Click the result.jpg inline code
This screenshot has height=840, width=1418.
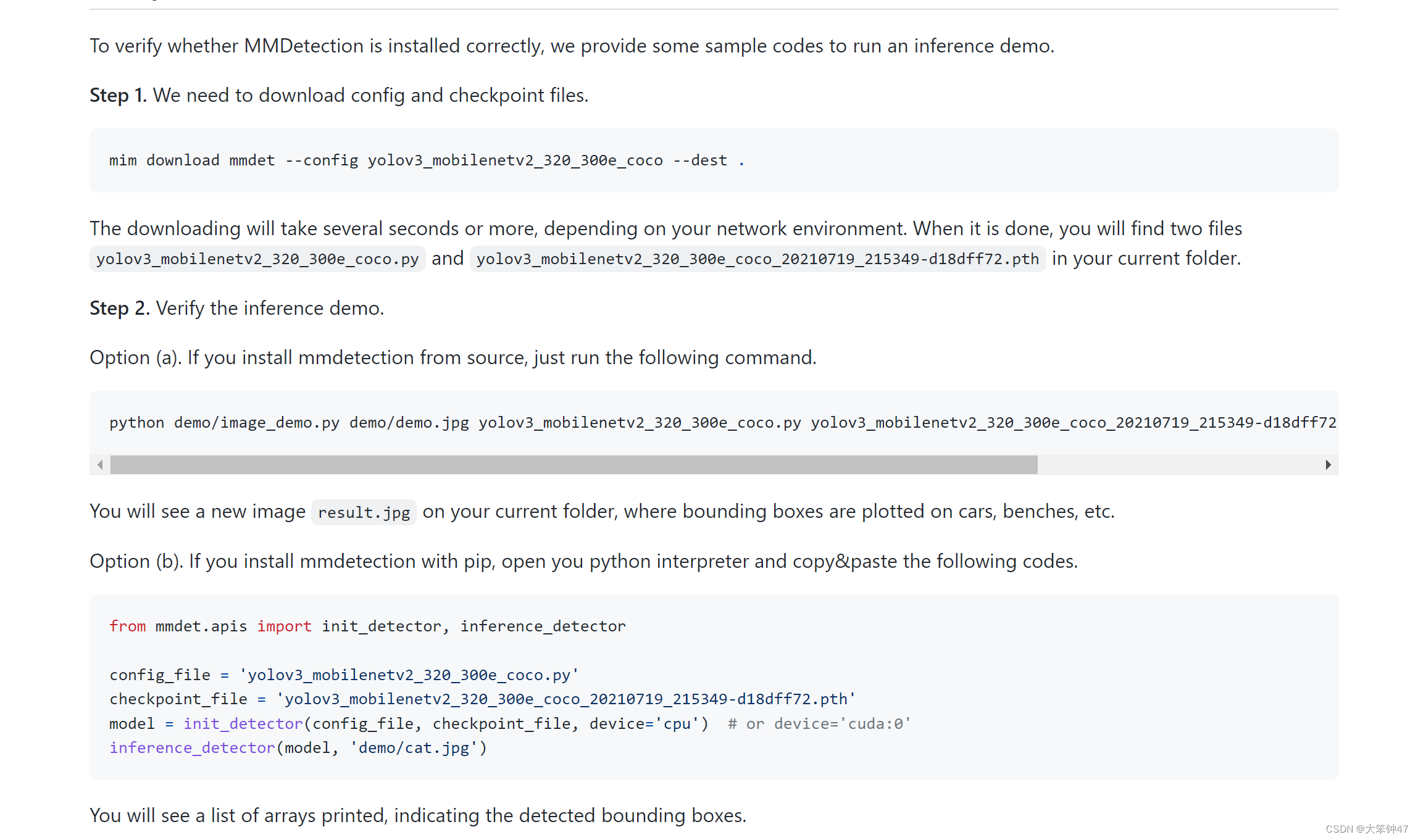coord(364,512)
